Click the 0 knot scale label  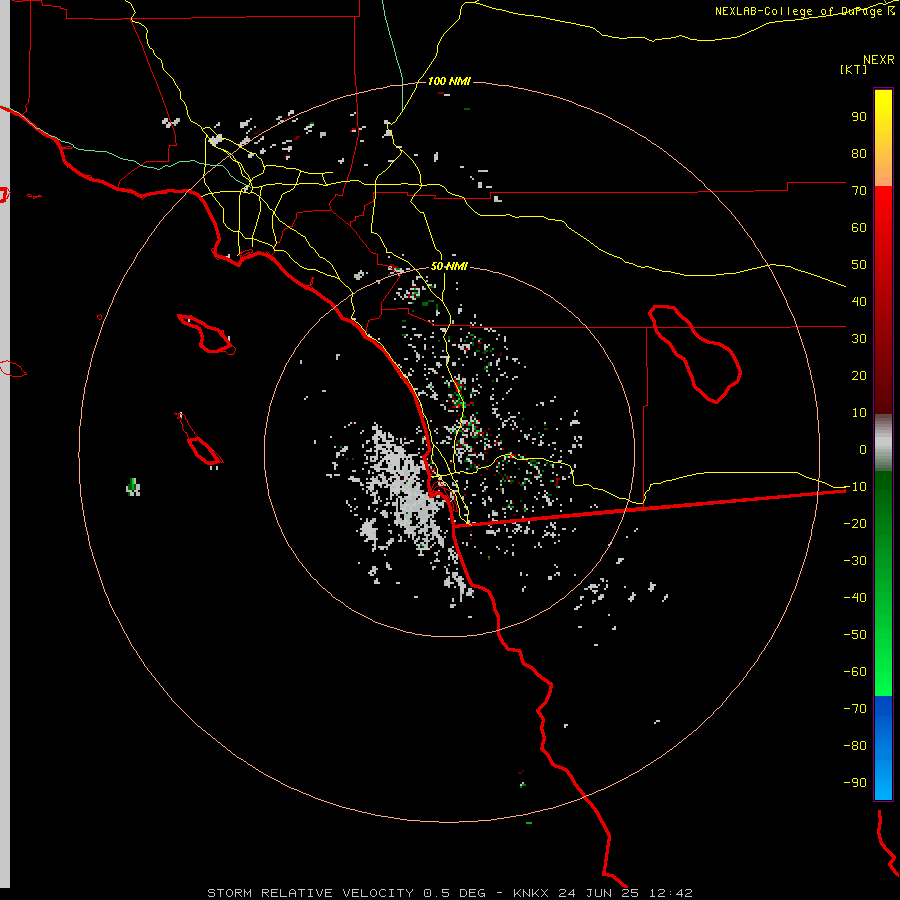(863, 449)
